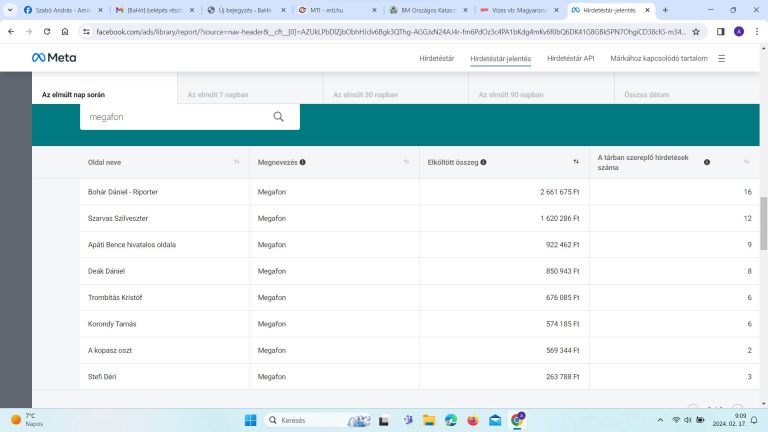
Task: Click the 2 661 675 Ft amount
Action: tap(560, 192)
